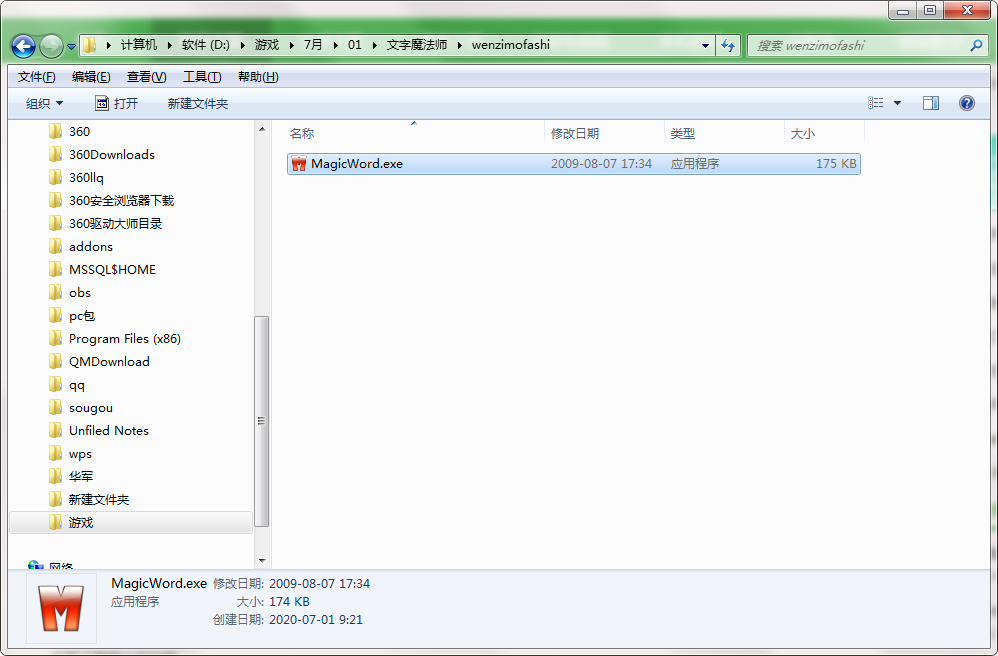Screen dimensions: 998x656
Task: Maximize the Explorer window
Action: click(930, 10)
